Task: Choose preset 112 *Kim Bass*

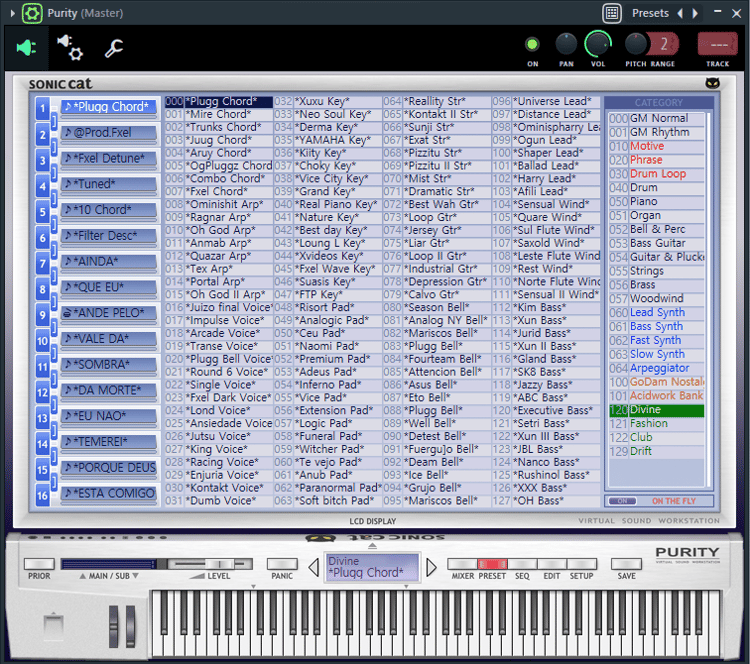Action: pyautogui.click(x=546, y=307)
